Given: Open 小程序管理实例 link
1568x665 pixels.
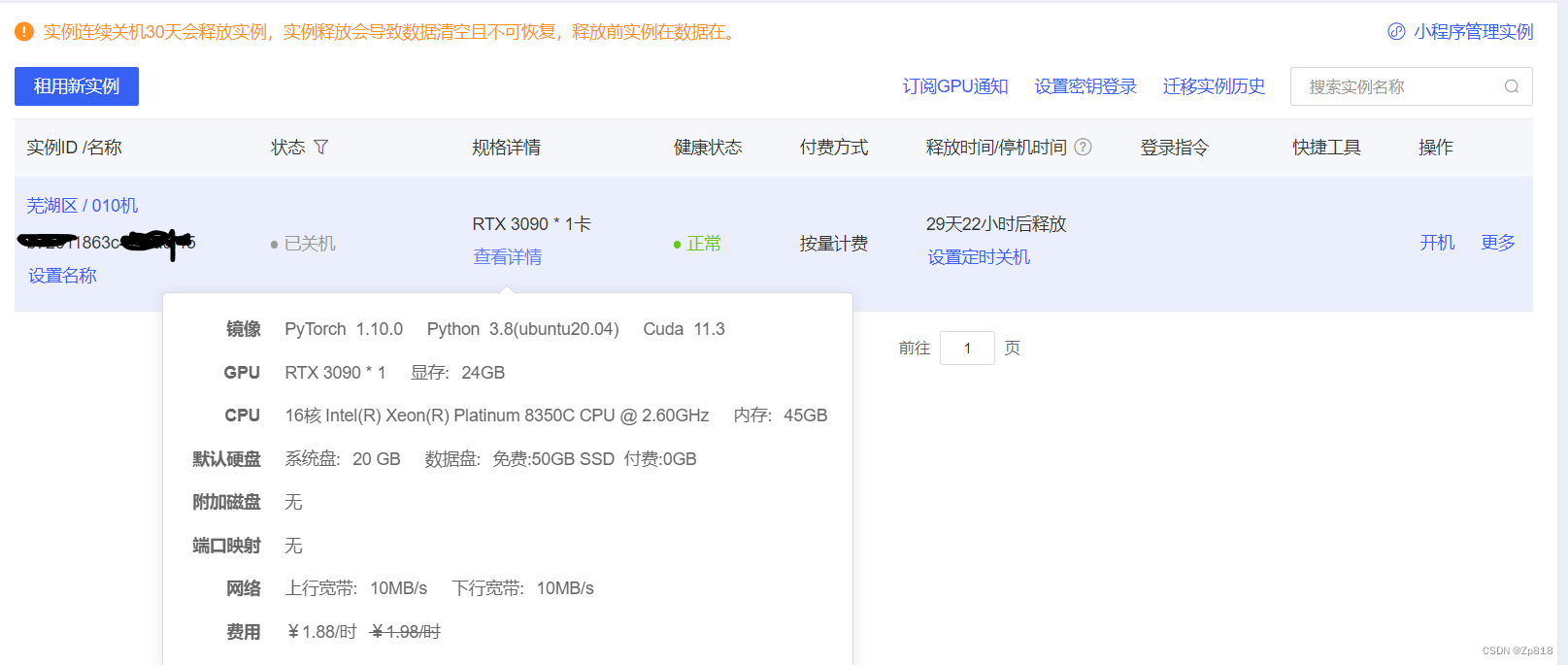Looking at the screenshot, I should click(x=1473, y=32).
